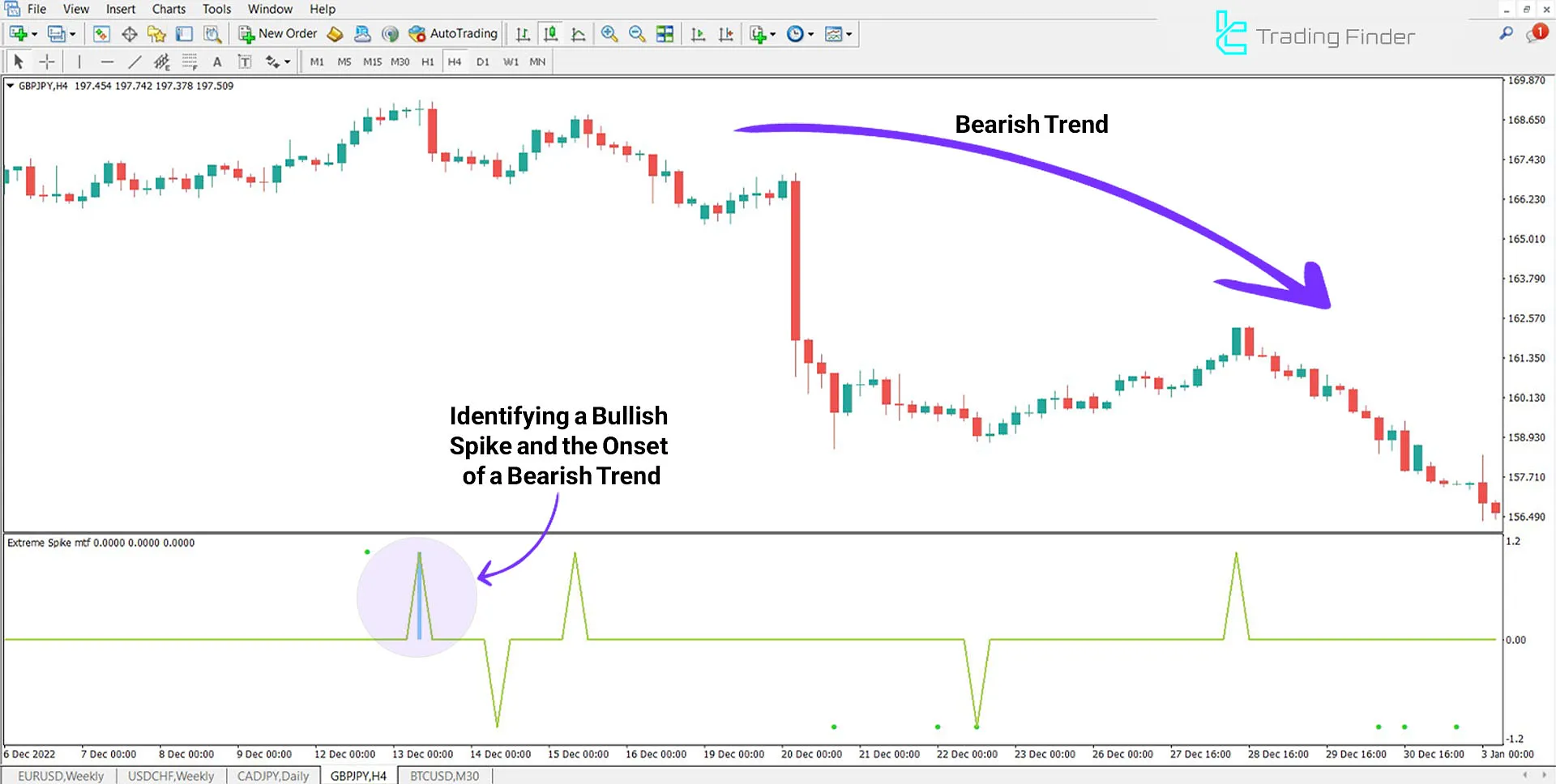Switch to the BTCUSD,M30 chart tab
The height and width of the screenshot is (784, 1556).
click(x=444, y=775)
